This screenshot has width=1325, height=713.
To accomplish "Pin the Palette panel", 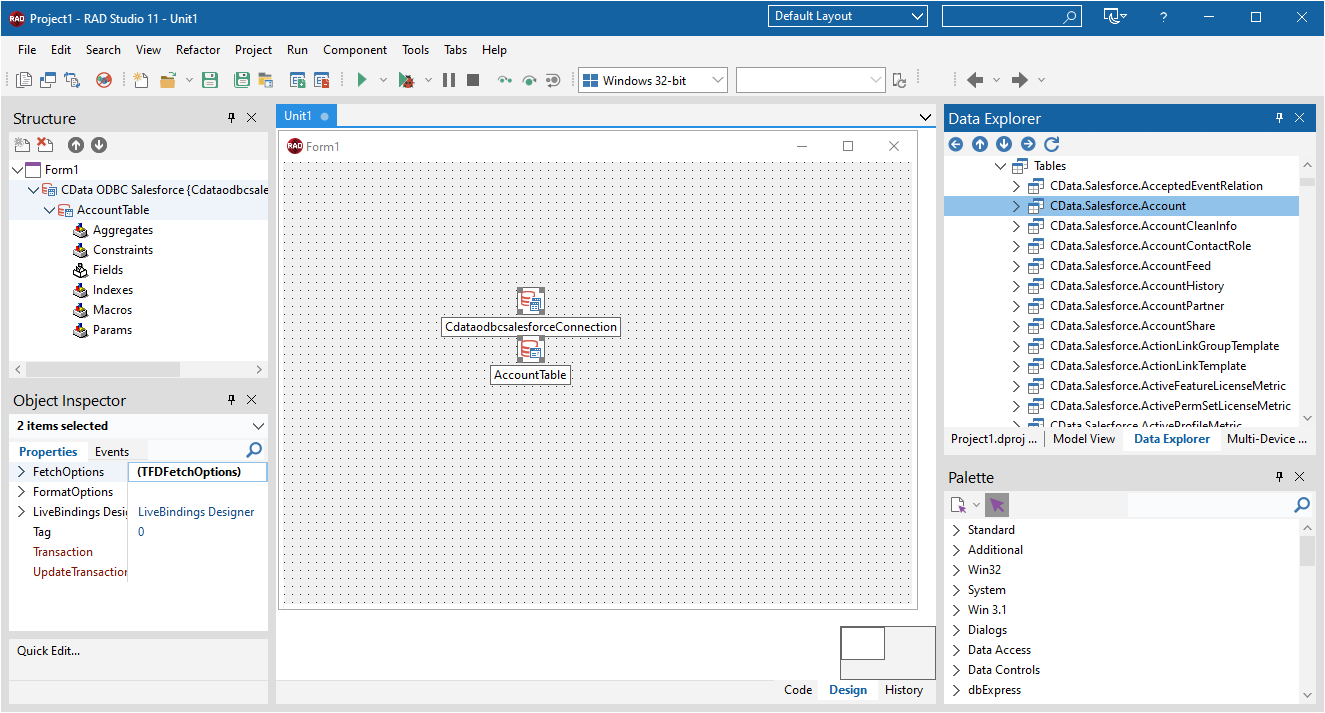I will click(x=1279, y=477).
